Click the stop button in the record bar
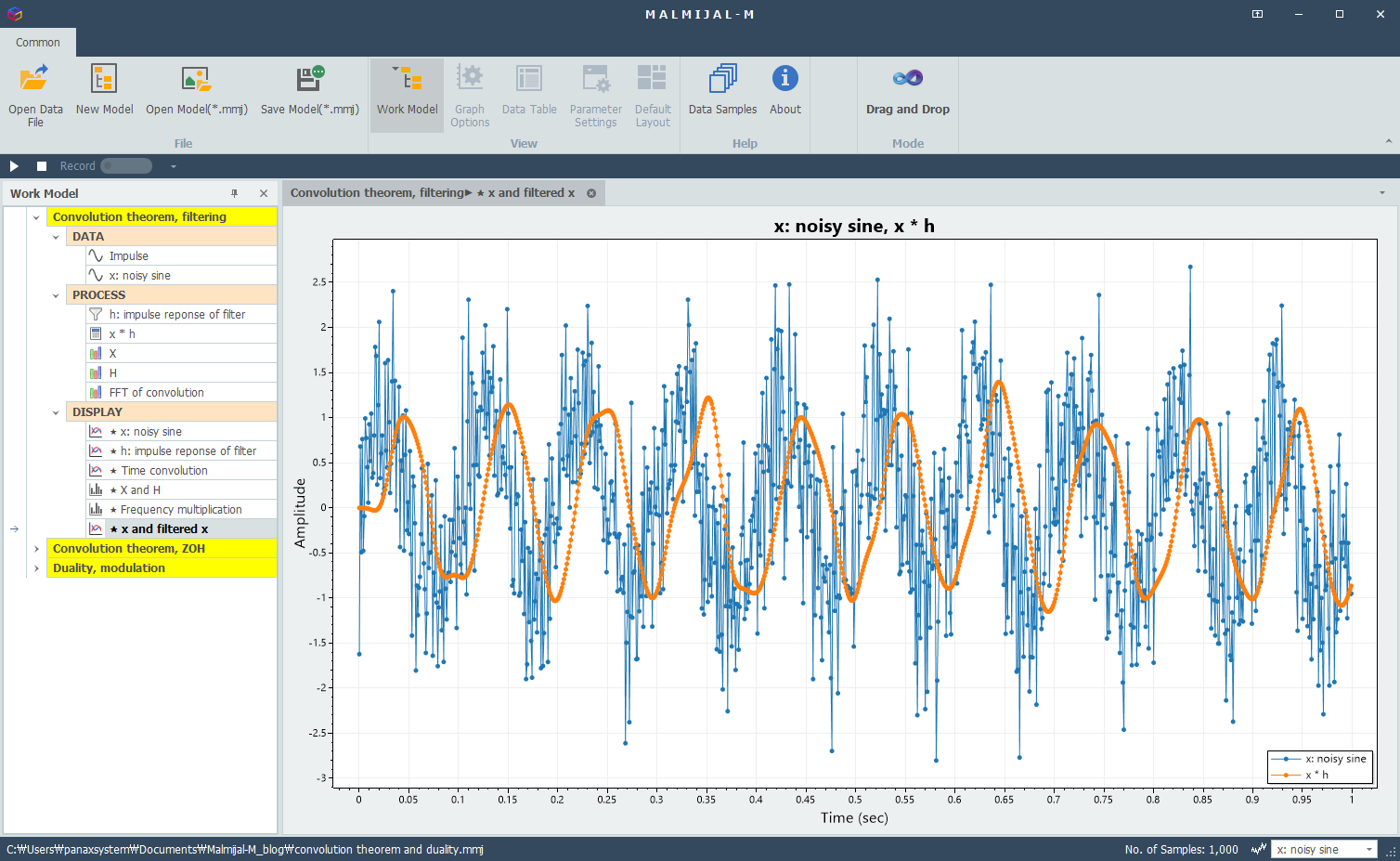Viewport: 1400px width, 861px height. pyautogui.click(x=42, y=166)
